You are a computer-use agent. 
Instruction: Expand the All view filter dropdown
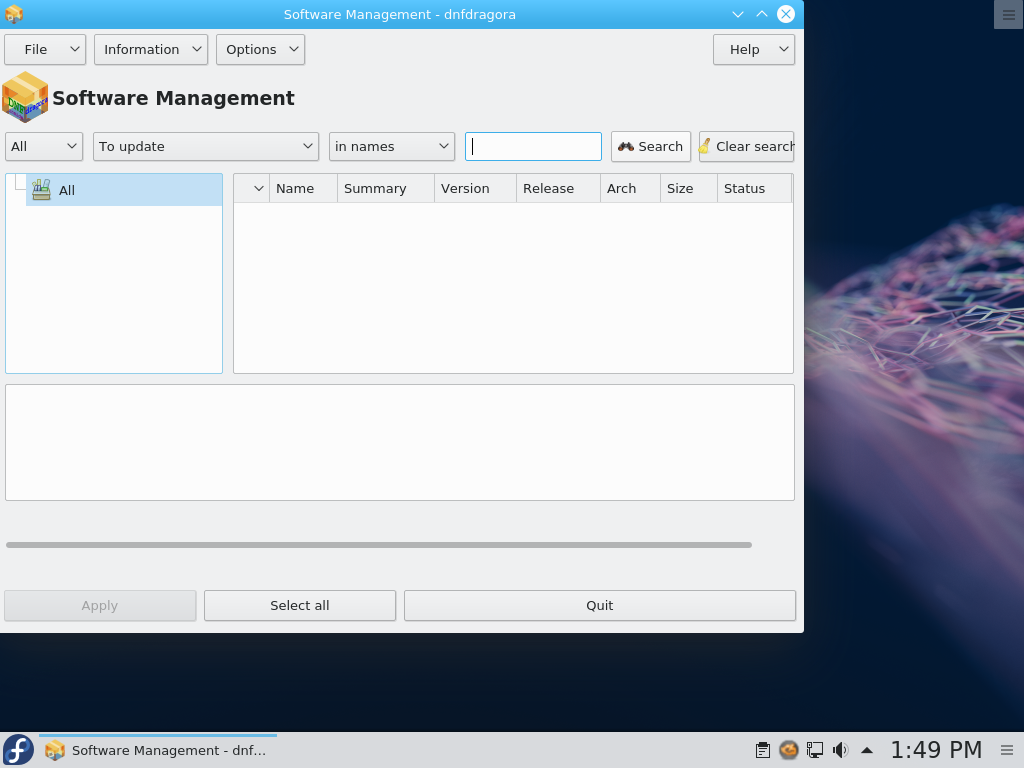click(x=44, y=146)
